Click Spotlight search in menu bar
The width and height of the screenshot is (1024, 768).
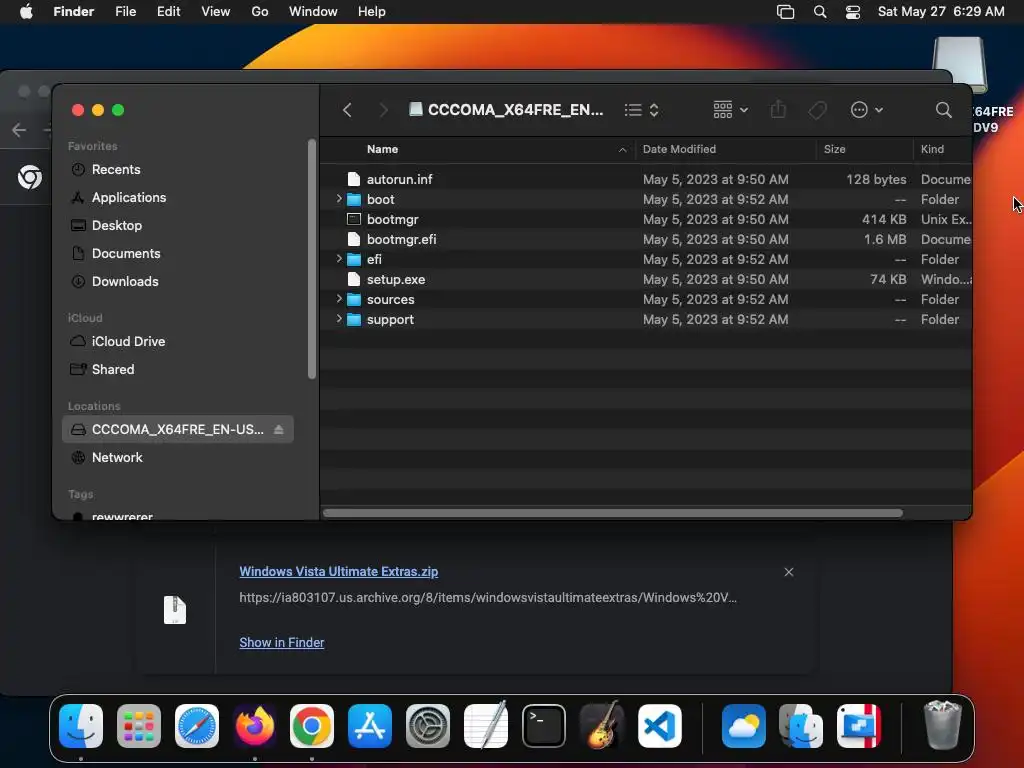click(820, 12)
